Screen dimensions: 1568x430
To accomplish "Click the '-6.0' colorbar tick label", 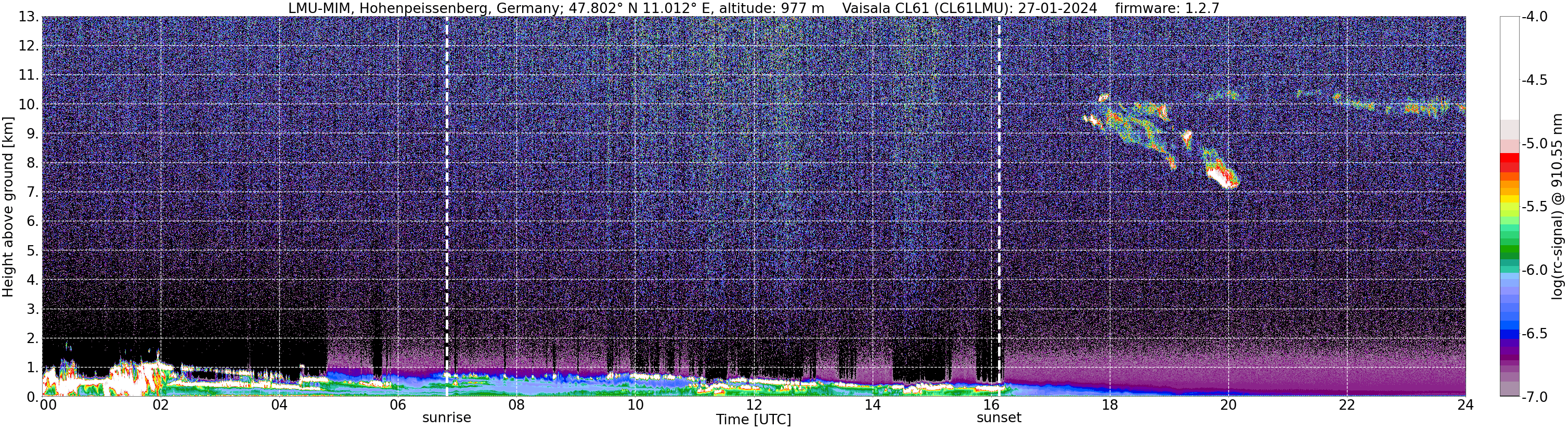I will point(1535,270).
